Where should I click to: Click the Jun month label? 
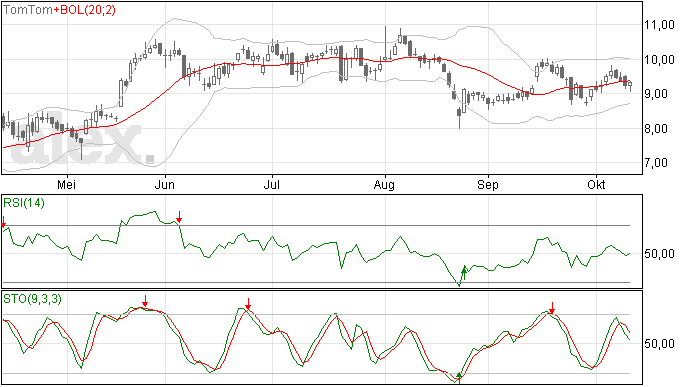165,184
